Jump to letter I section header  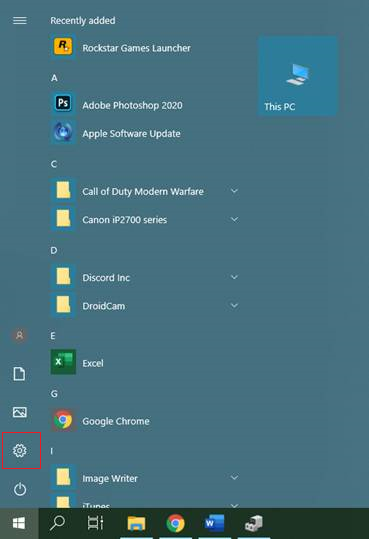pos(52,451)
